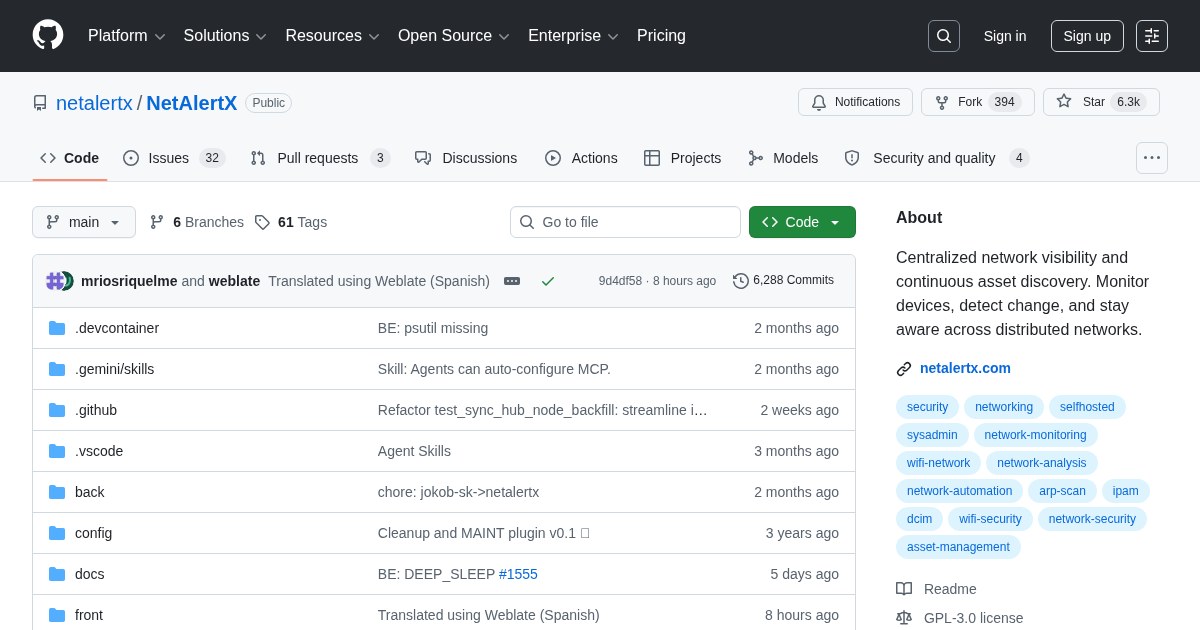Open the search magnifier button
The image size is (1200, 630).
click(944, 36)
